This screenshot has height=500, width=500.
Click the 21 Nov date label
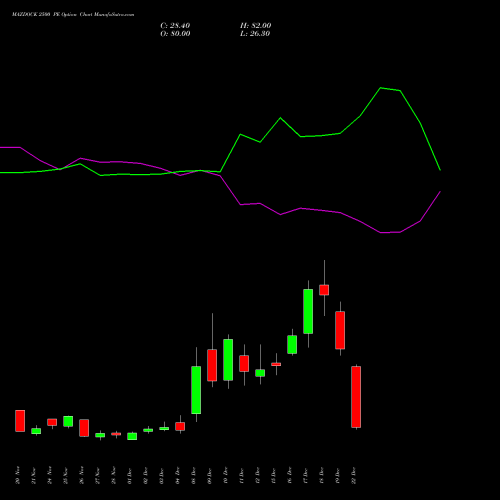pos(34,475)
